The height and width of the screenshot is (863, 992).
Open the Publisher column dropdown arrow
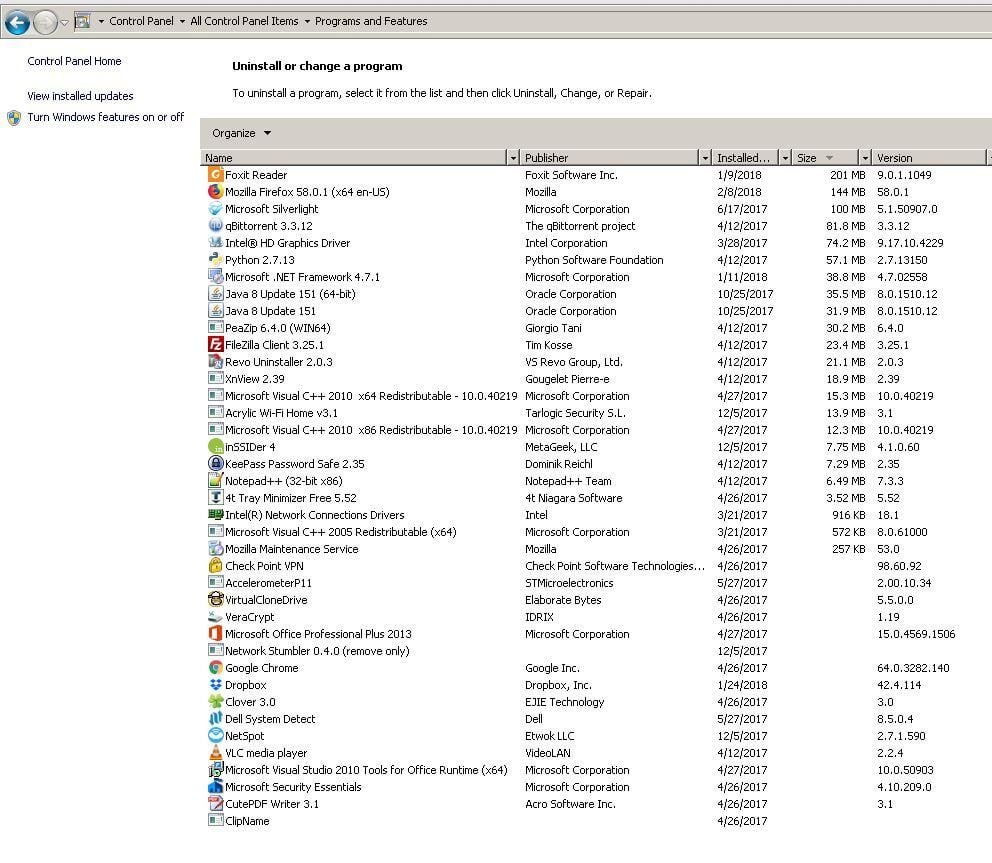click(x=705, y=158)
